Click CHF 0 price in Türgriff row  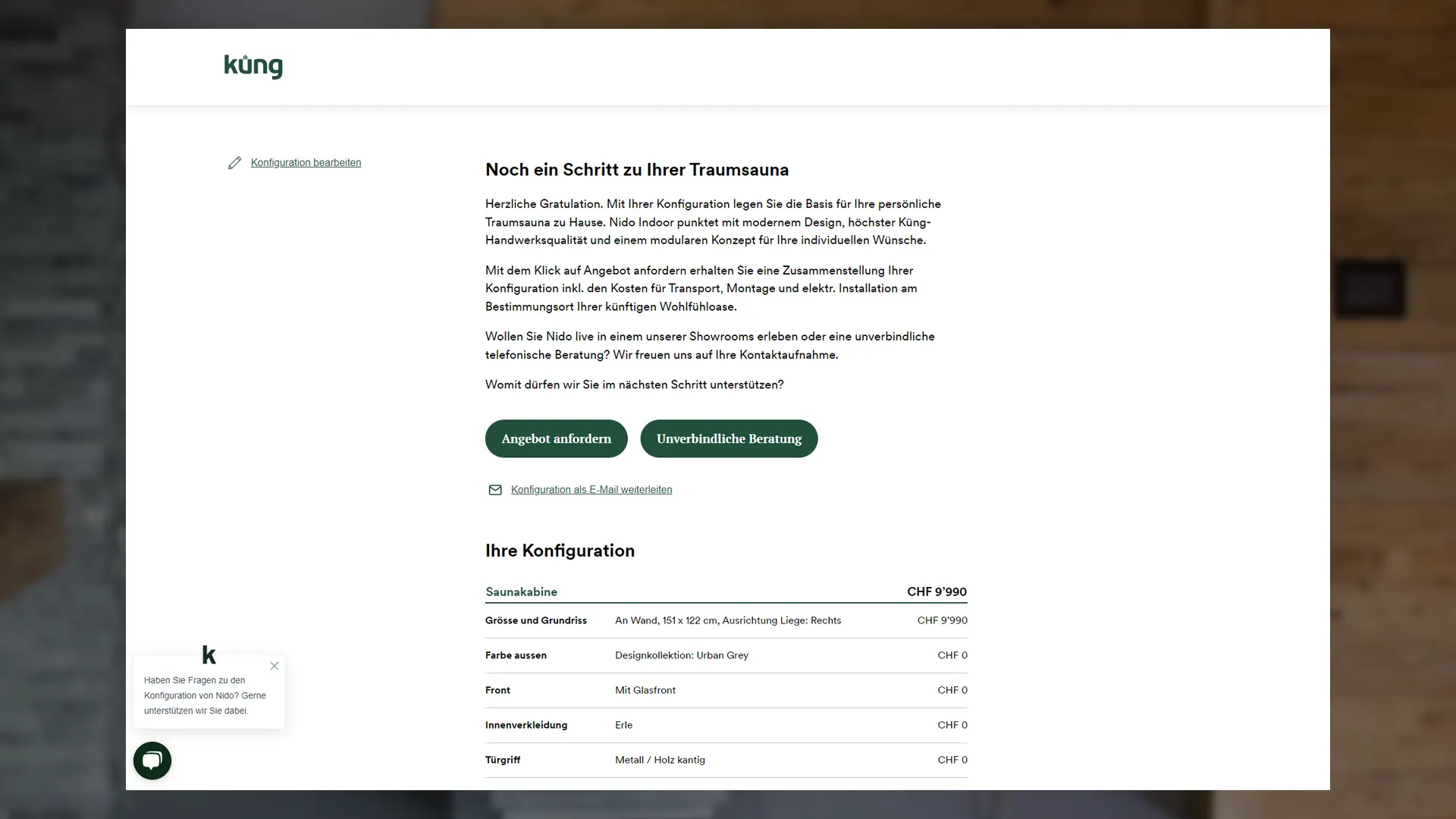tap(952, 760)
